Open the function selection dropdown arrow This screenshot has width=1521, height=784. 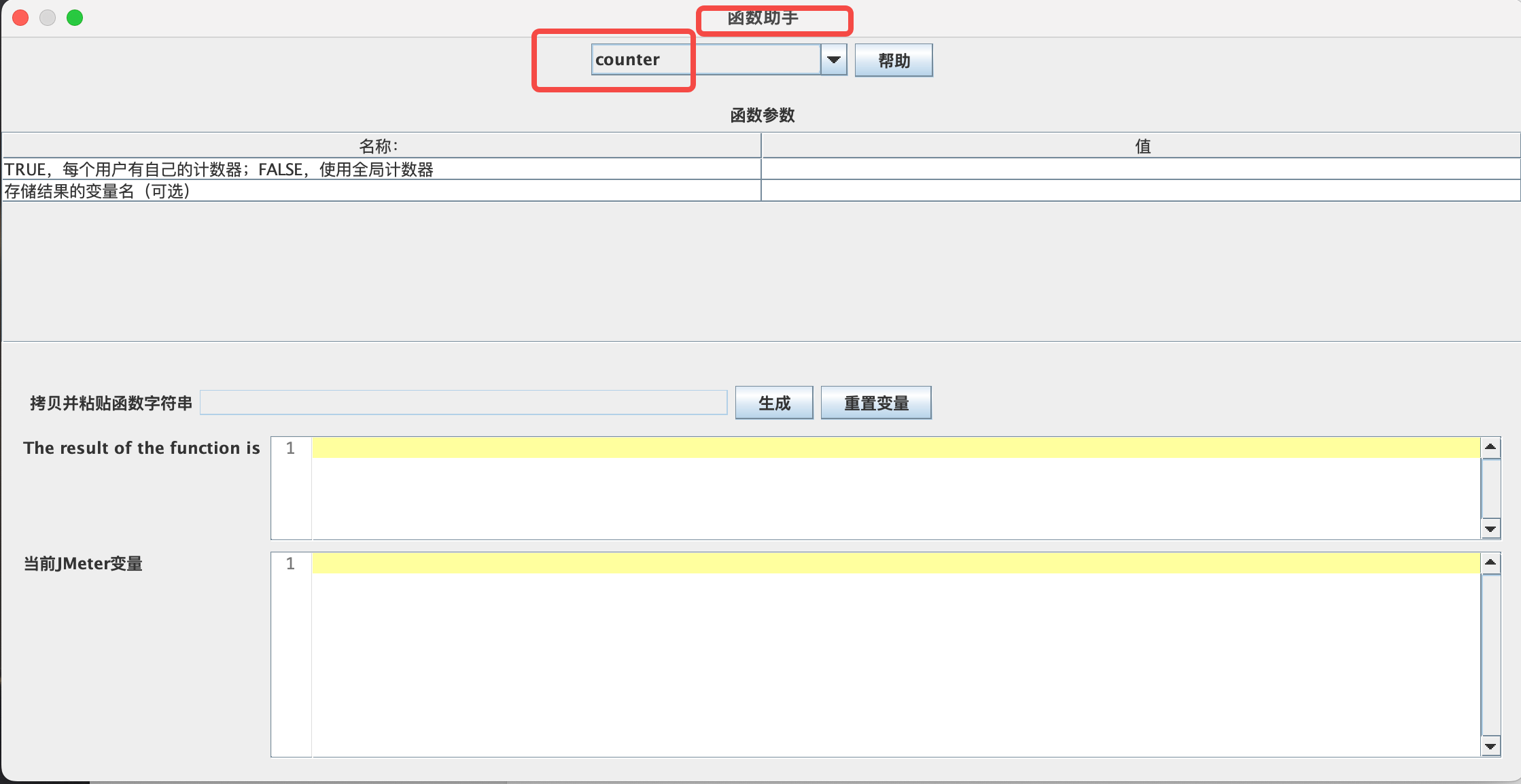click(833, 60)
